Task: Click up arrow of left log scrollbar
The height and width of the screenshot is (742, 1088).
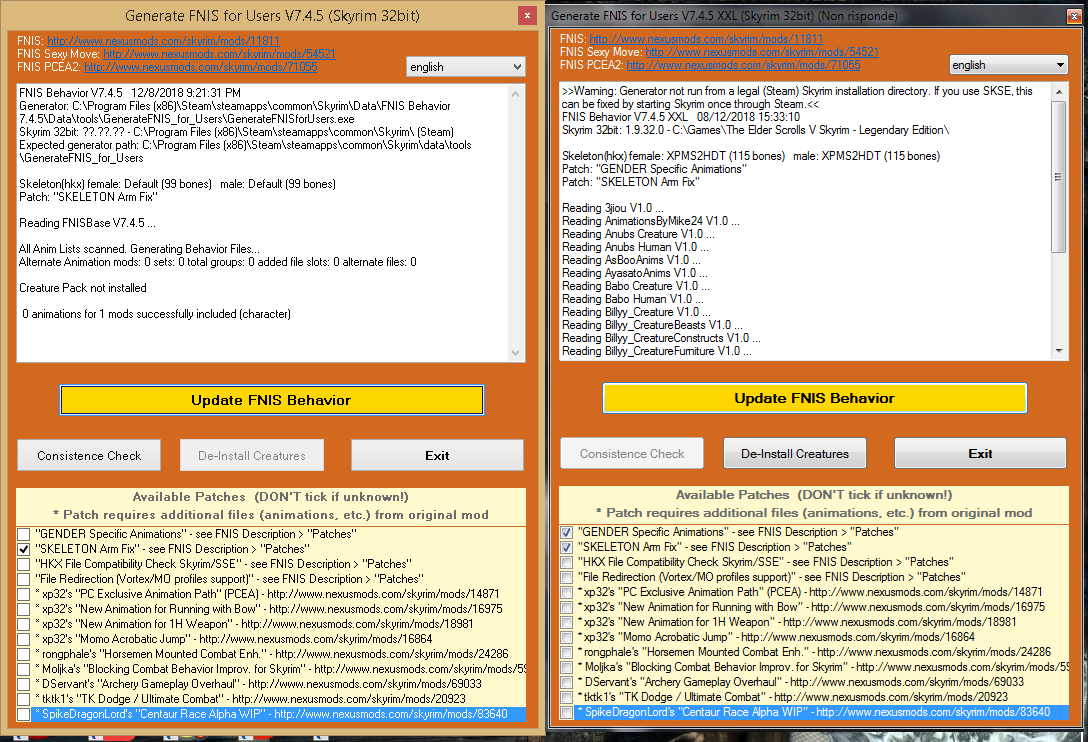Action: [516, 94]
